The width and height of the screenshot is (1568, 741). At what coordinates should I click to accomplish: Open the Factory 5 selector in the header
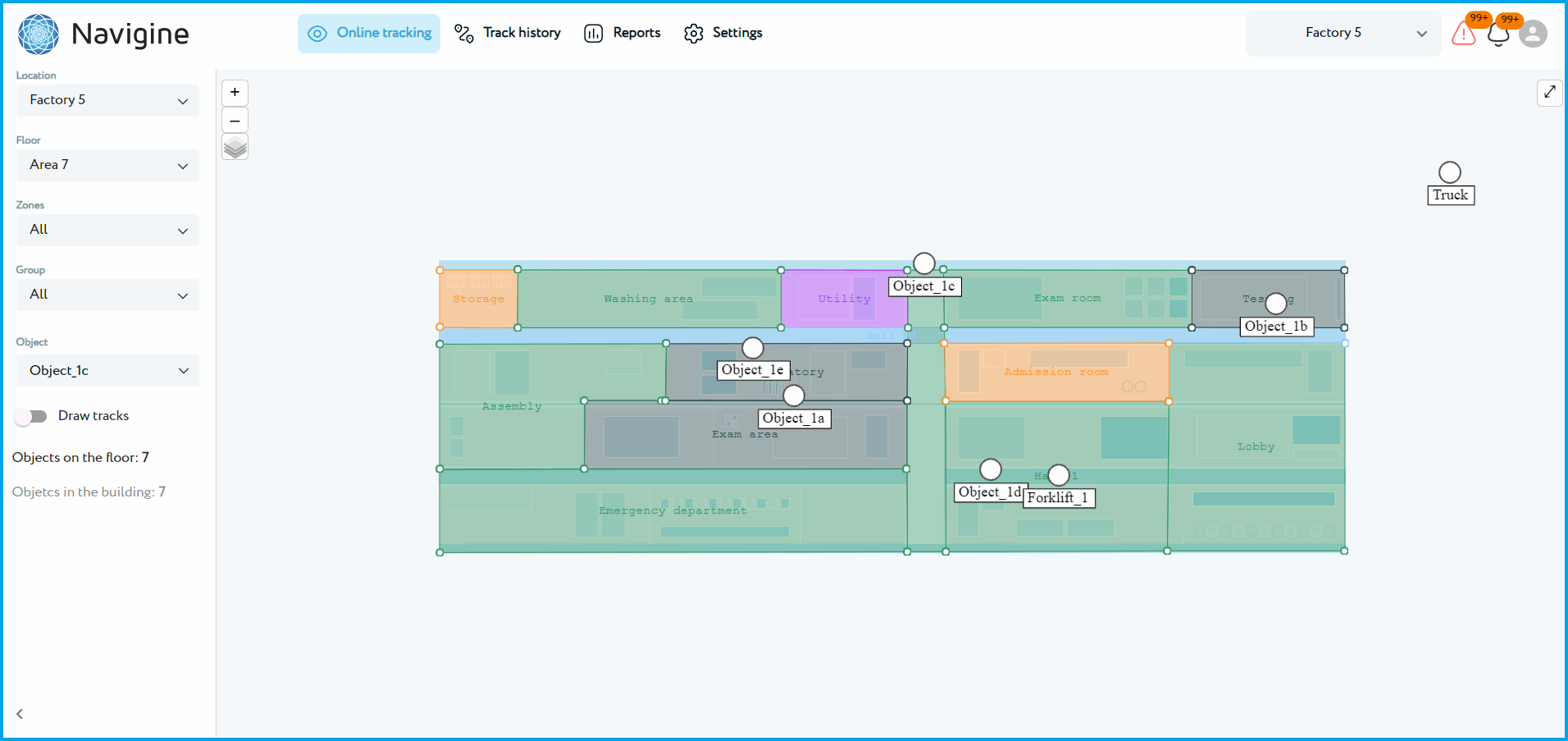(1342, 33)
